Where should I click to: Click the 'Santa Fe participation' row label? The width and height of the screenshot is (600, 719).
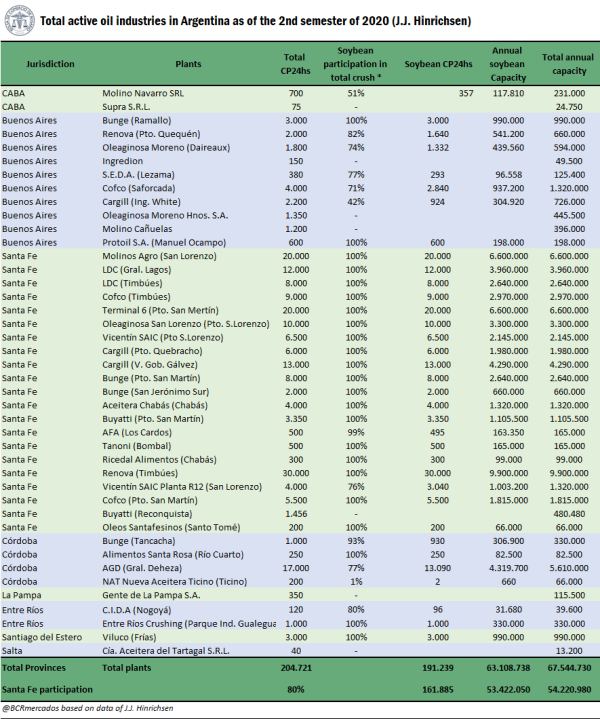[x=47, y=689]
